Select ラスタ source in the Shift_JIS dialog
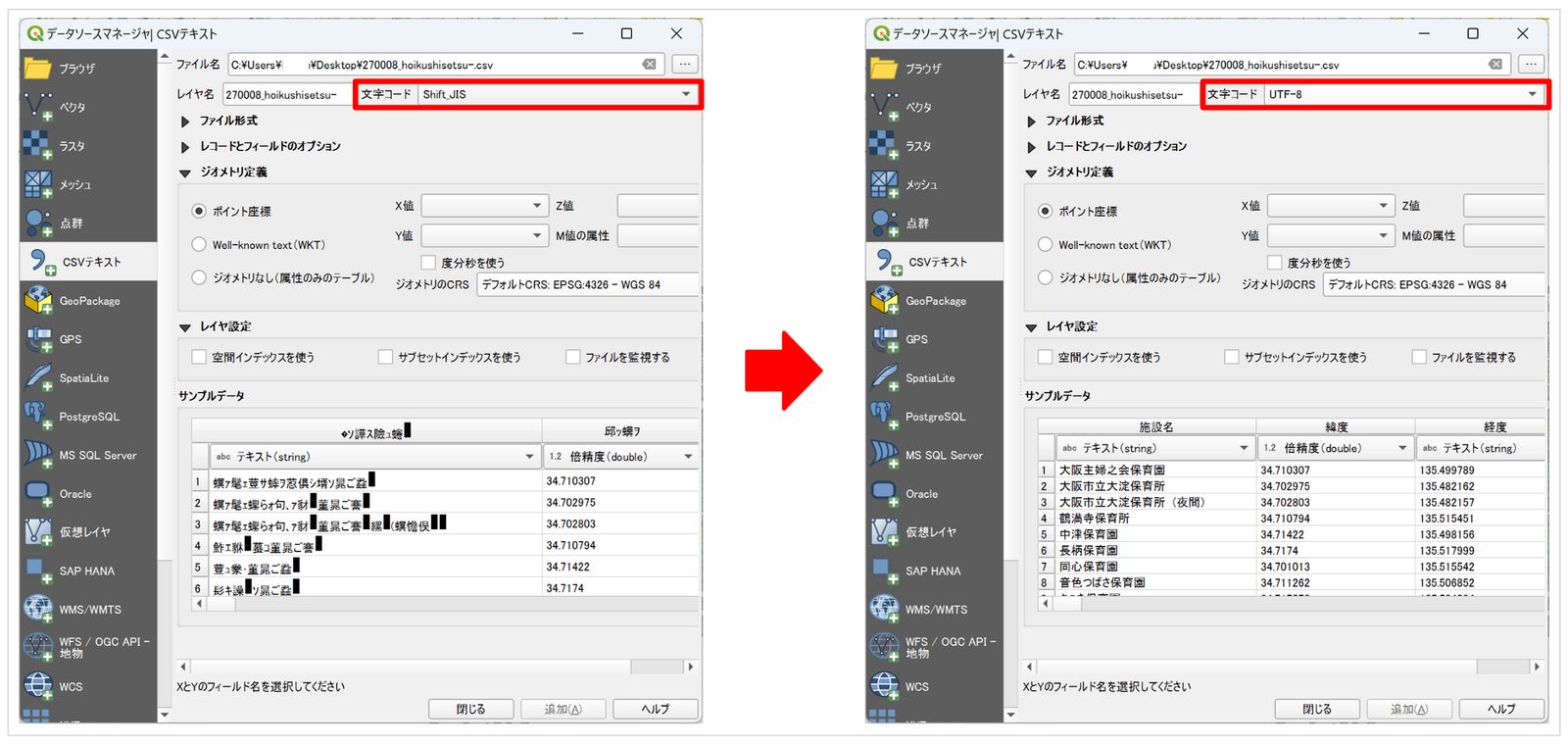The height and width of the screenshot is (745, 1568). point(87,146)
